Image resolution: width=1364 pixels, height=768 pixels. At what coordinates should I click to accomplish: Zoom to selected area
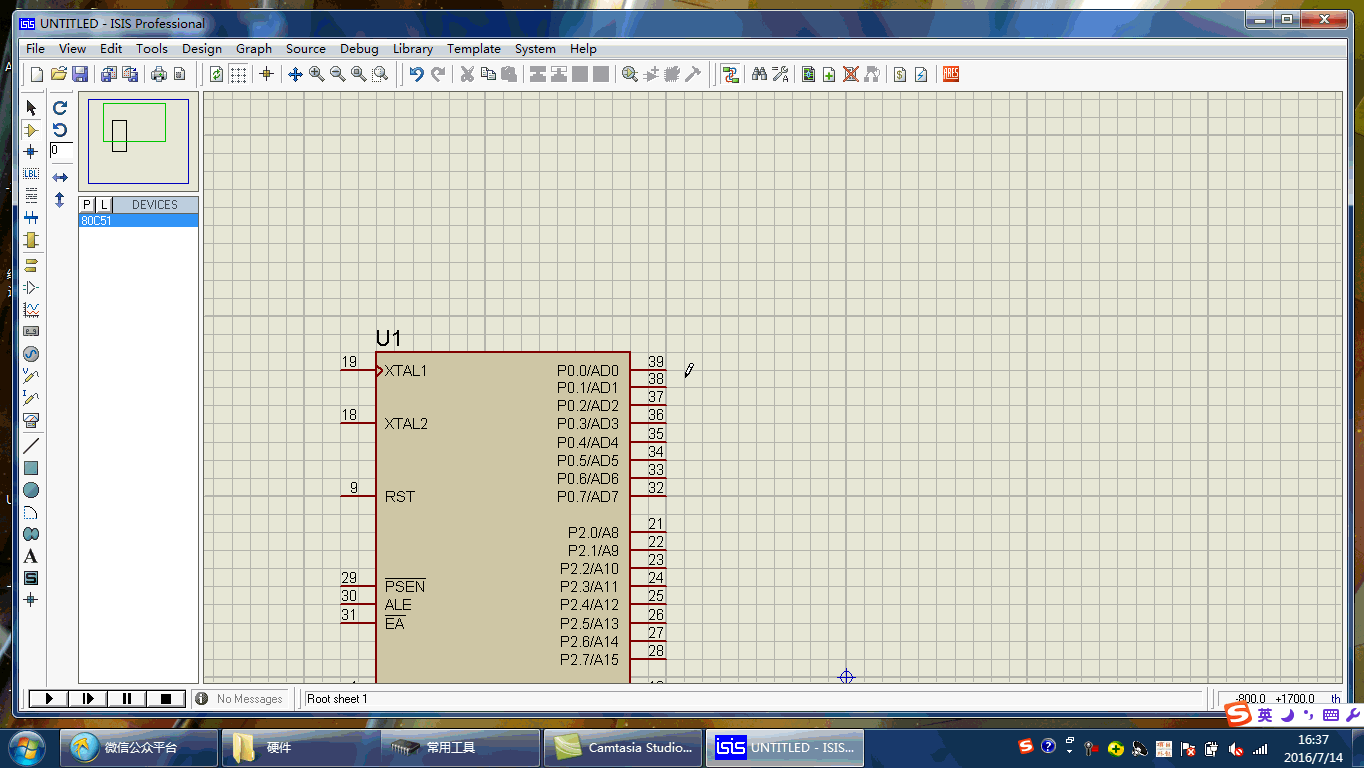point(380,74)
